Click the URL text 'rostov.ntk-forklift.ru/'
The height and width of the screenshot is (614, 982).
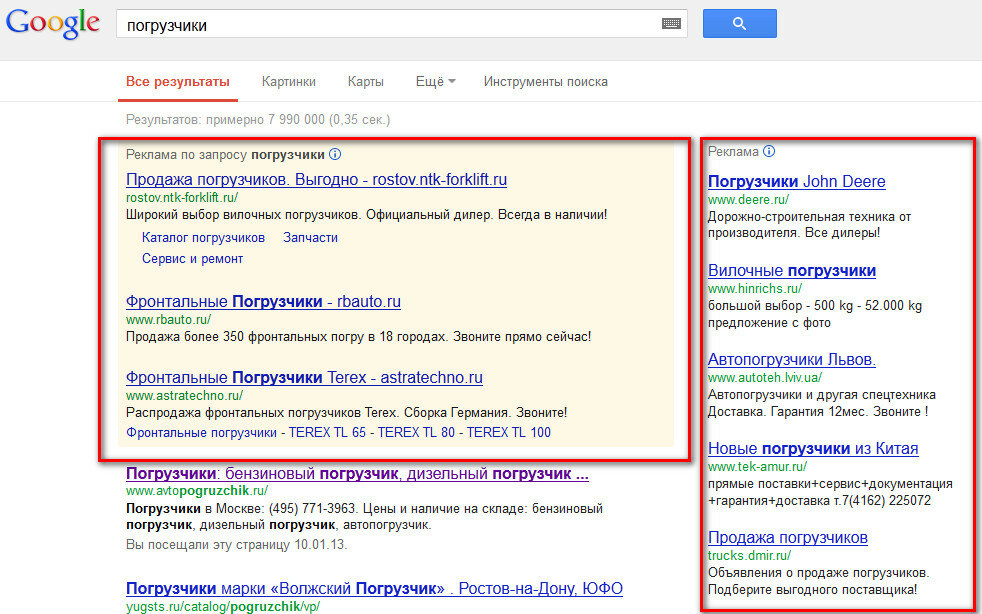[x=182, y=197]
